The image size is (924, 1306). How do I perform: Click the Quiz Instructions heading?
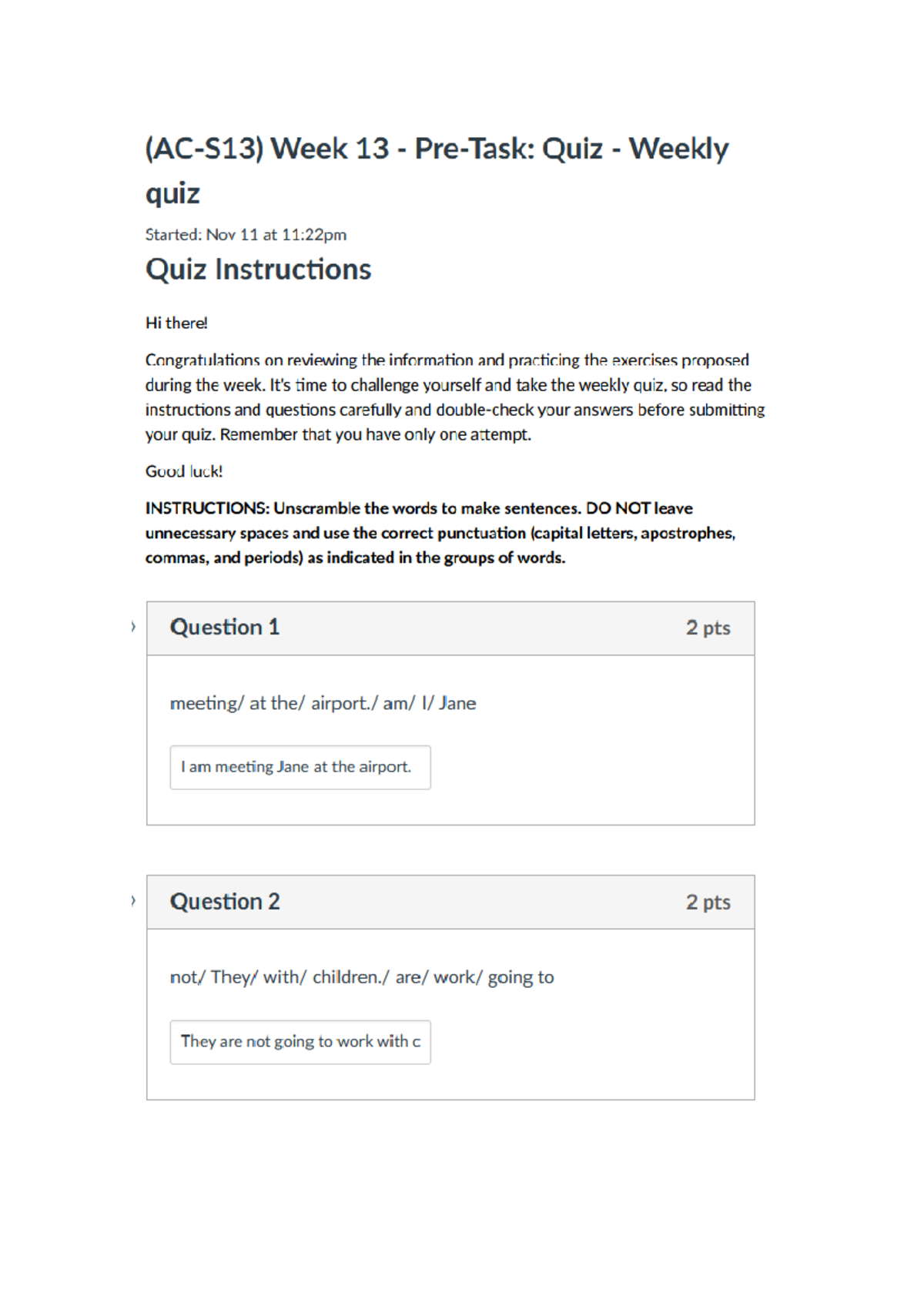[258, 269]
